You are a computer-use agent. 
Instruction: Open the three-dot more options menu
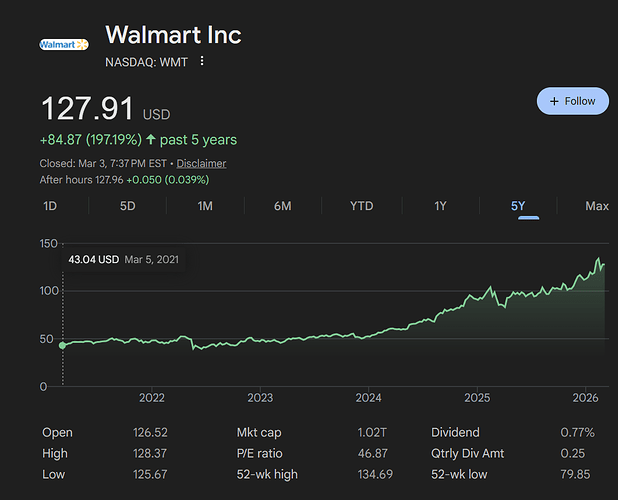point(202,61)
